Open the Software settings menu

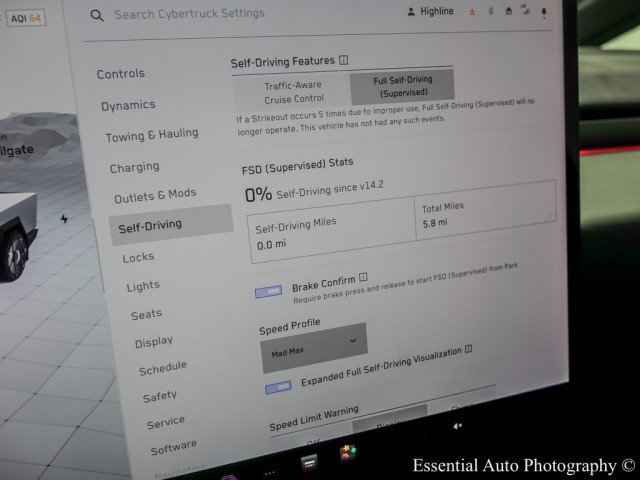(x=174, y=448)
